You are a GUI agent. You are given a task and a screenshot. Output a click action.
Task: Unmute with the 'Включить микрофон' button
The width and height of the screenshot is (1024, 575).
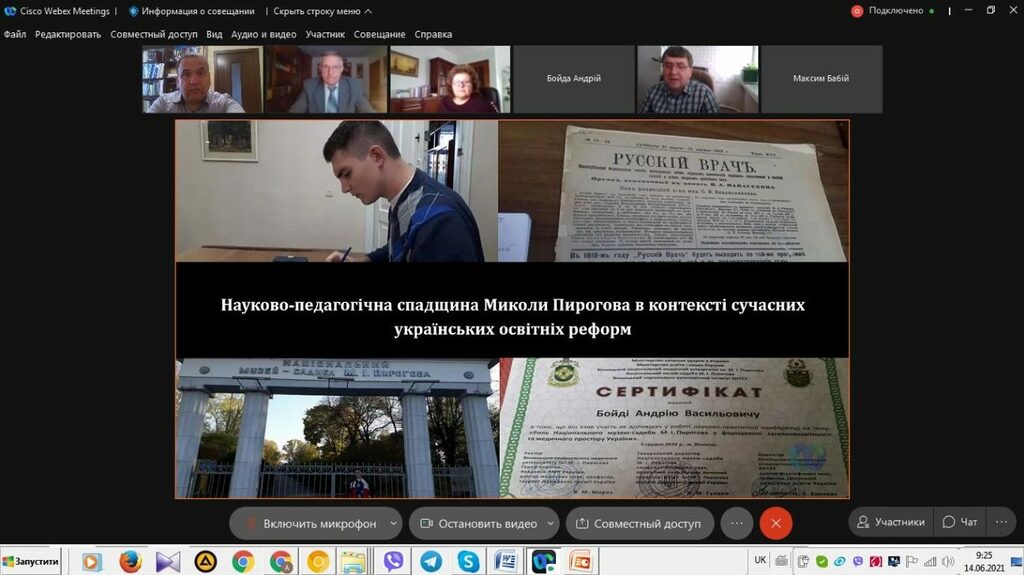[x=310, y=523]
